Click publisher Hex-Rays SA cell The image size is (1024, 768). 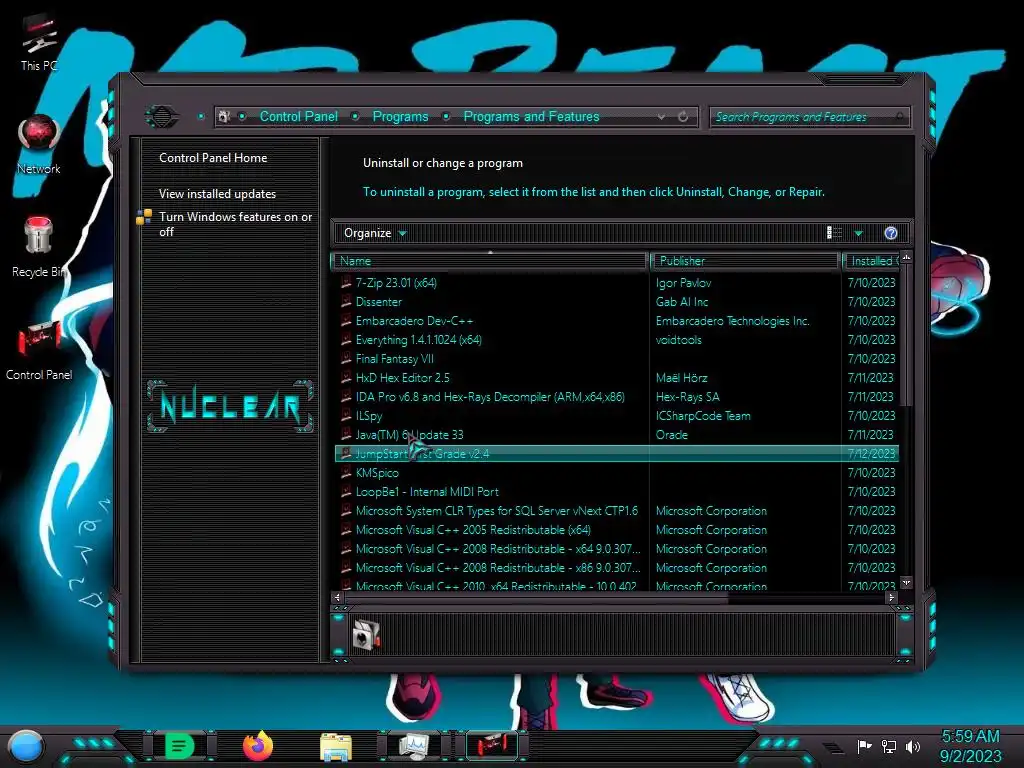click(x=687, y=396)
